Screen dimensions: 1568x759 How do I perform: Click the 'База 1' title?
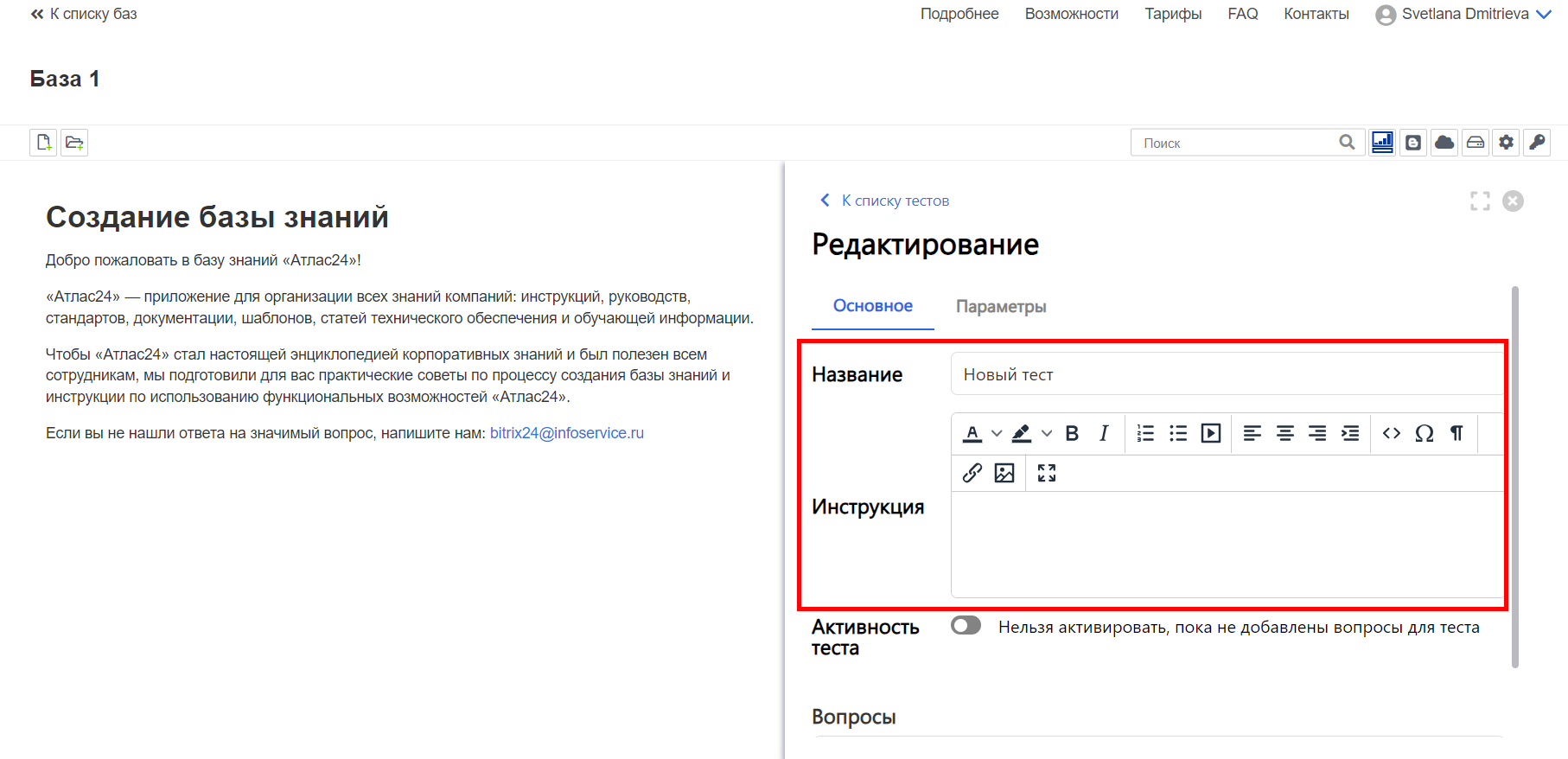point(65,79)
